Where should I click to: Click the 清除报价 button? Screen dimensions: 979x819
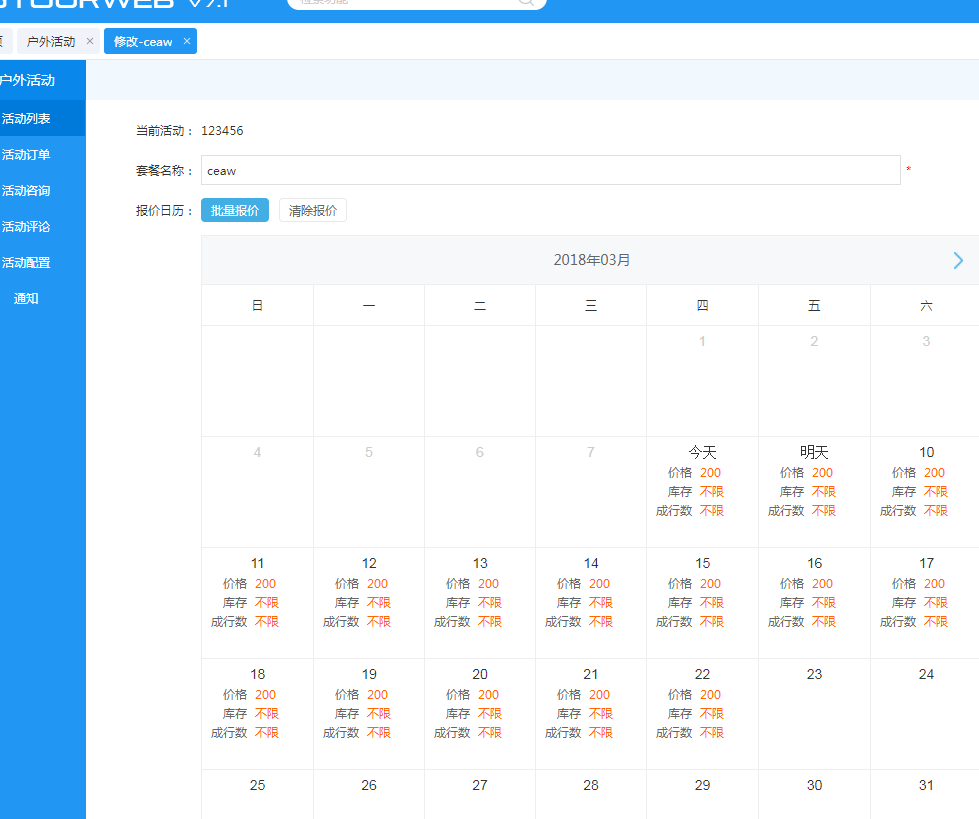coord(312,210)
